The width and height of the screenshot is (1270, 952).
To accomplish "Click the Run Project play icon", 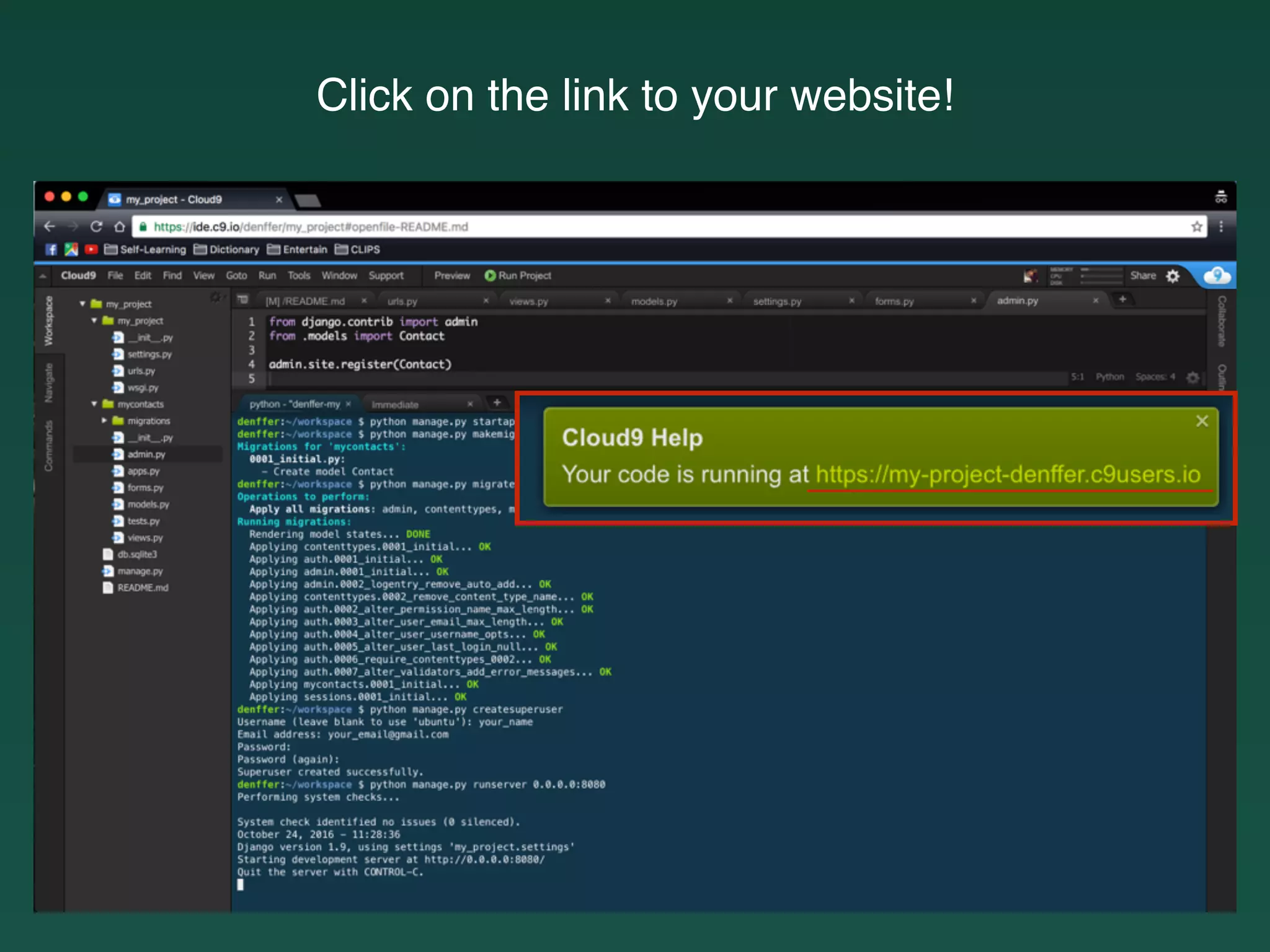I will tap(490, 276).
